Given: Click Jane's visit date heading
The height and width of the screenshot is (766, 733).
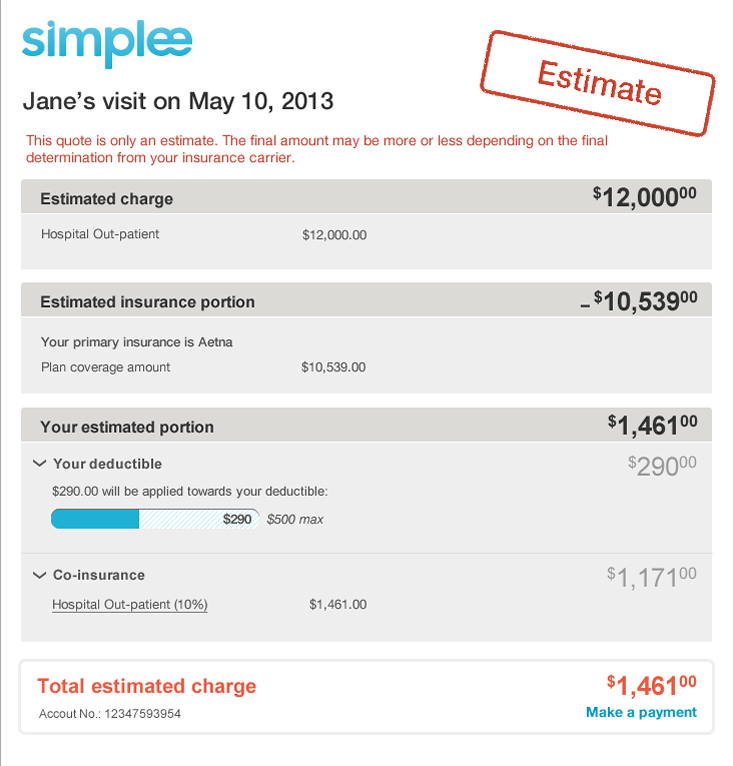Looking at the screenshot, I should click(178, 101).
